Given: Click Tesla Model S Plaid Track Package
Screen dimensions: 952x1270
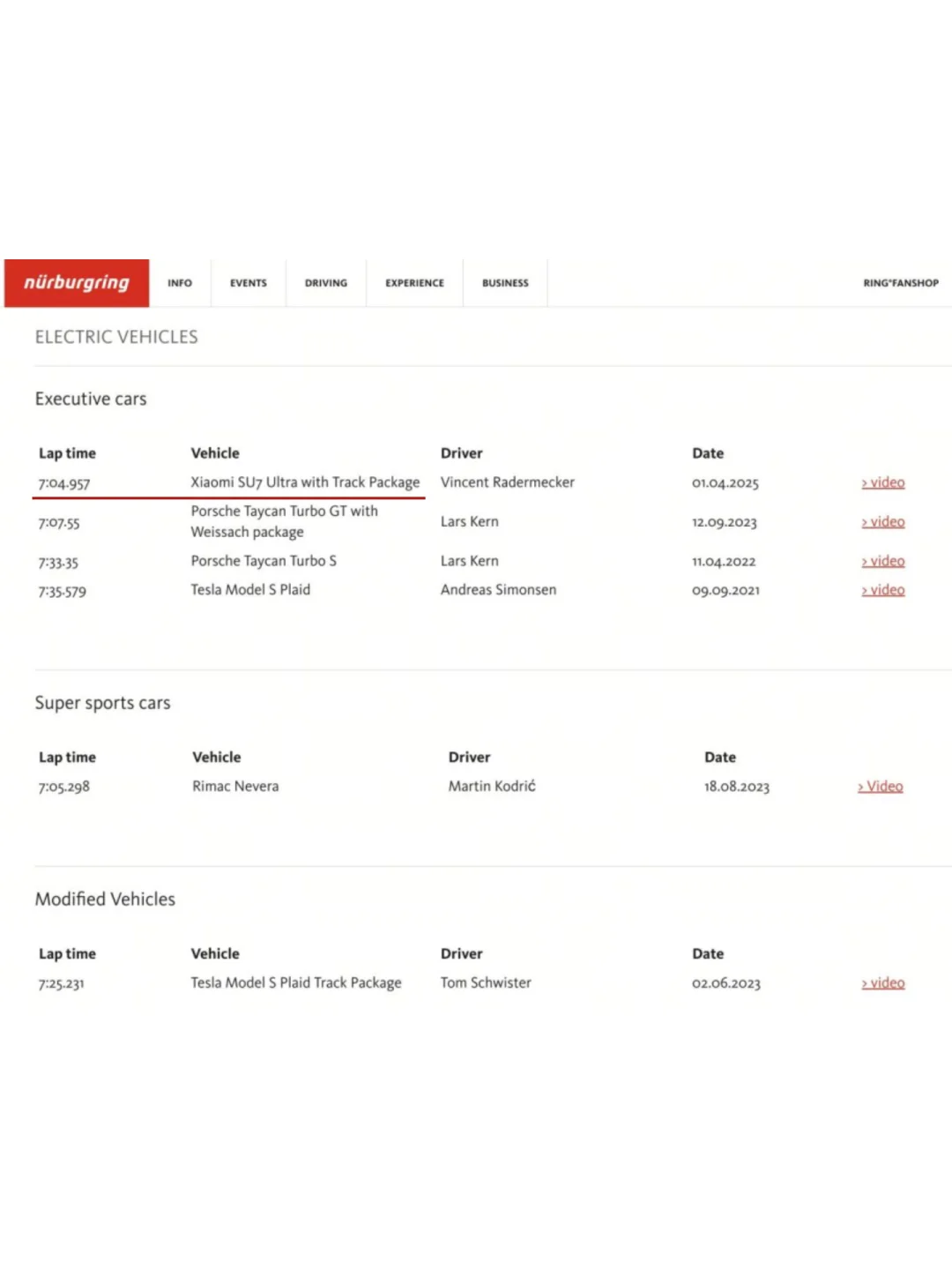Looking at the screenshot, I should (296, 982).
